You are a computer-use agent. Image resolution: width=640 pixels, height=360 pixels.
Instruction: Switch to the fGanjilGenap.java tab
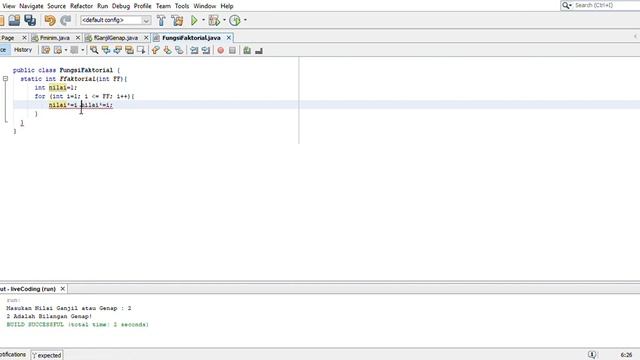116,38
